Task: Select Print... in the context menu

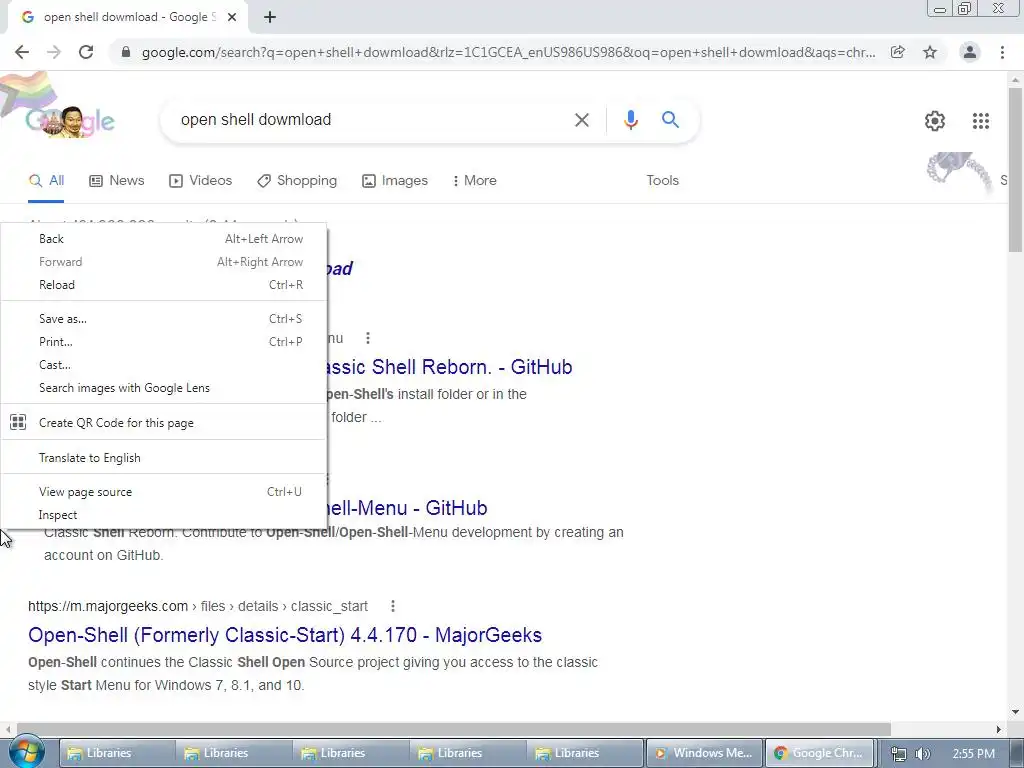Action: [x=163, y=342]
